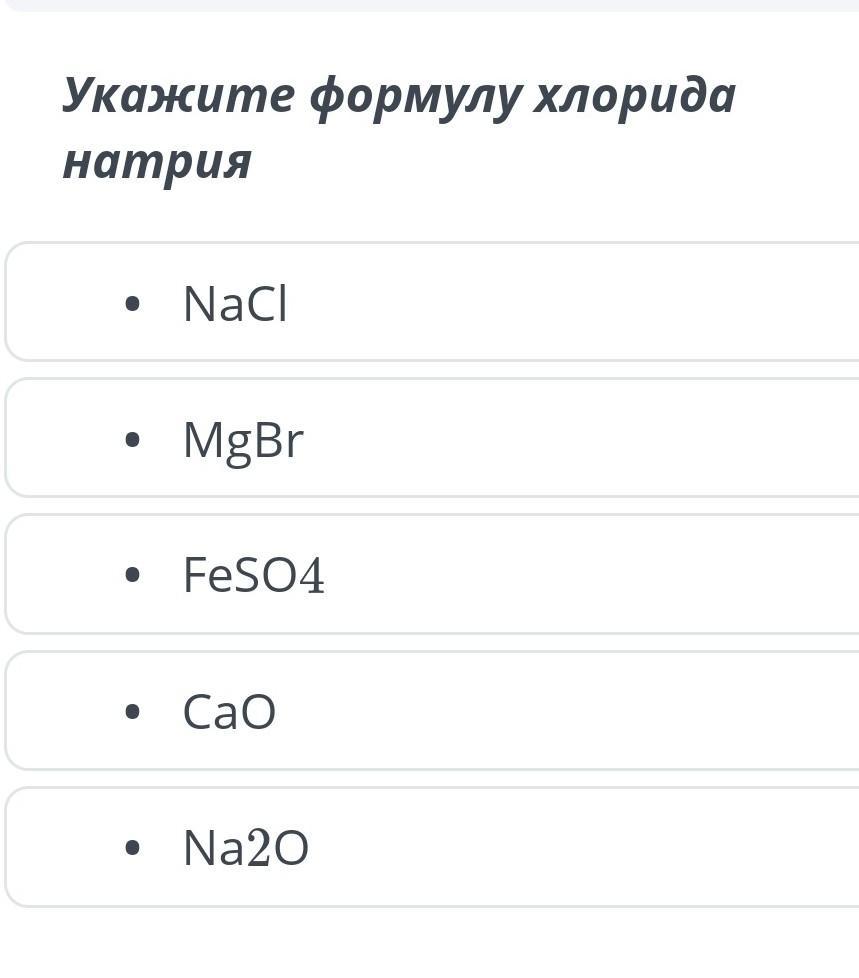Click the CaO formula text
Image resolution: width=859 pixels, height=978 pixels.
(x=229, y=711)
